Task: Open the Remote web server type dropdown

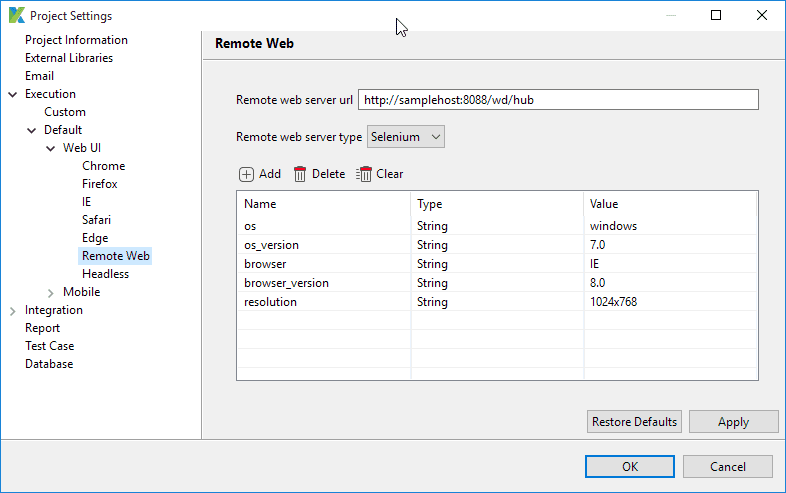Action: coord(406,136)
